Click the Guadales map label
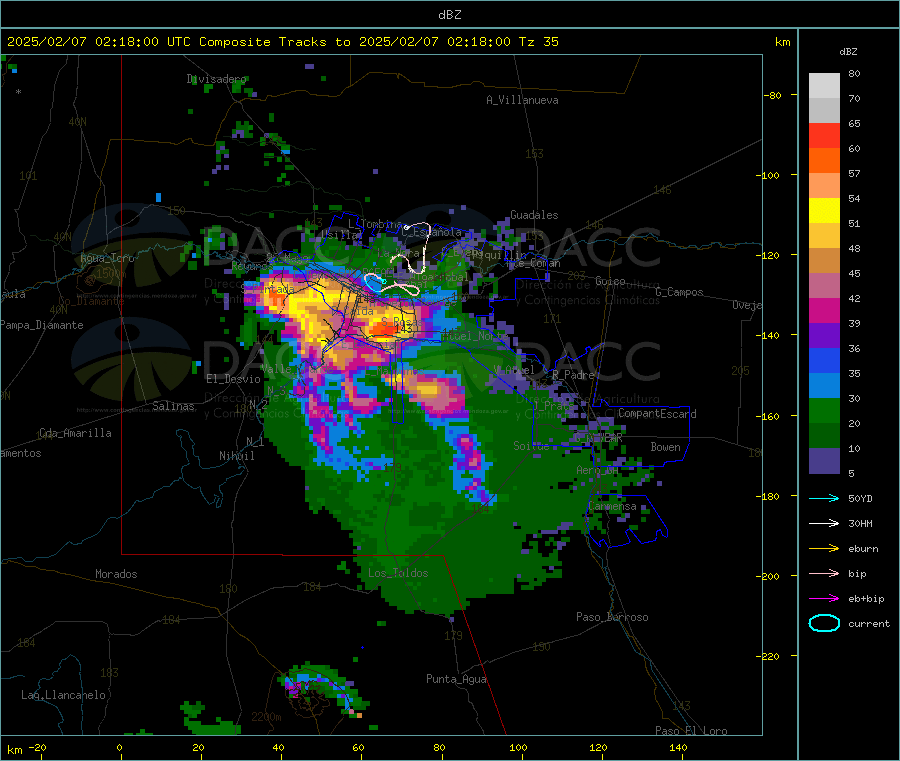Image resolution: width=900 pixels, height=761 pixels. (534, 215)
